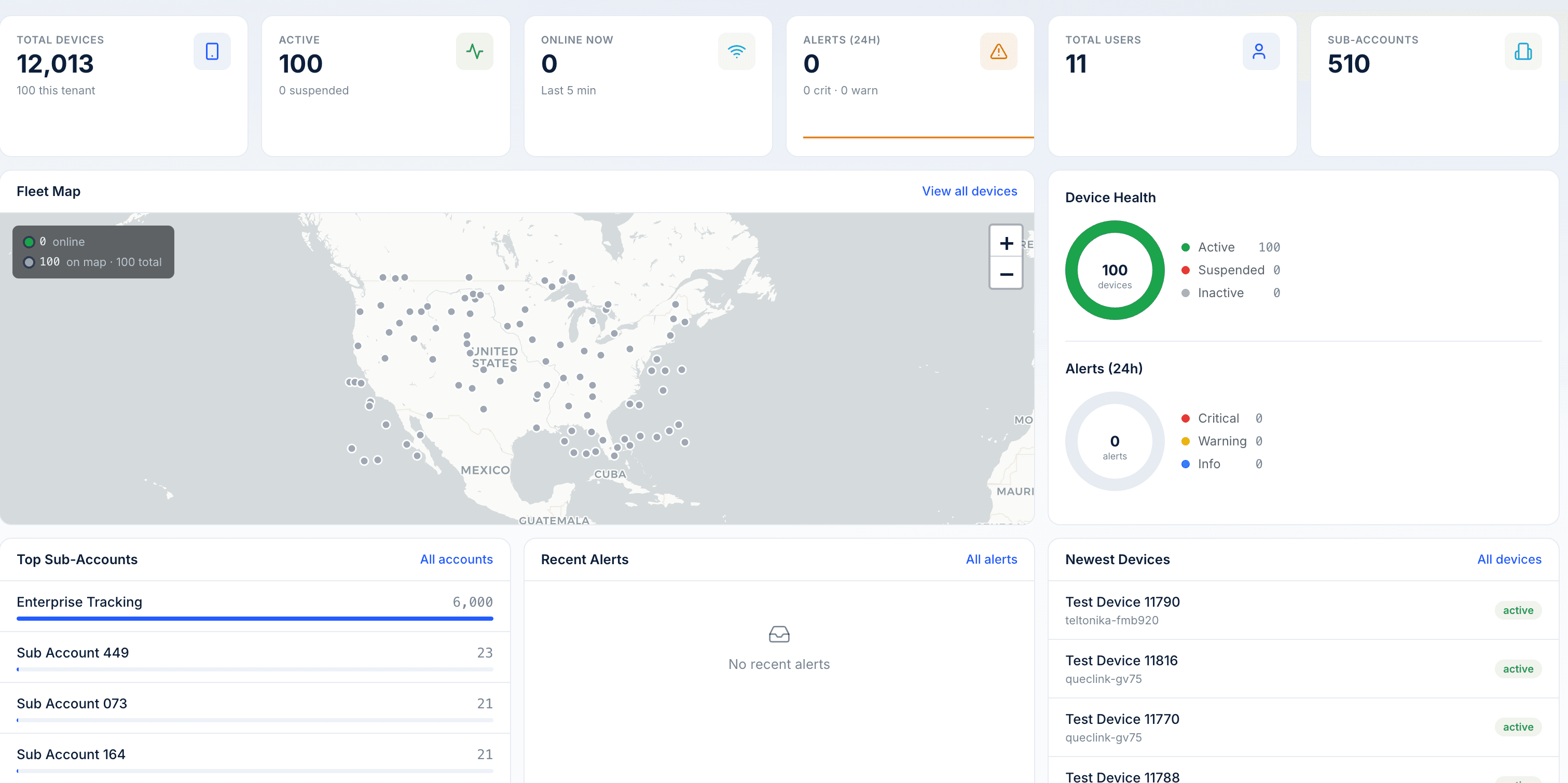Click gray Inactive legend dot
The image size is (1568, 783).
tap(1185, 293)
